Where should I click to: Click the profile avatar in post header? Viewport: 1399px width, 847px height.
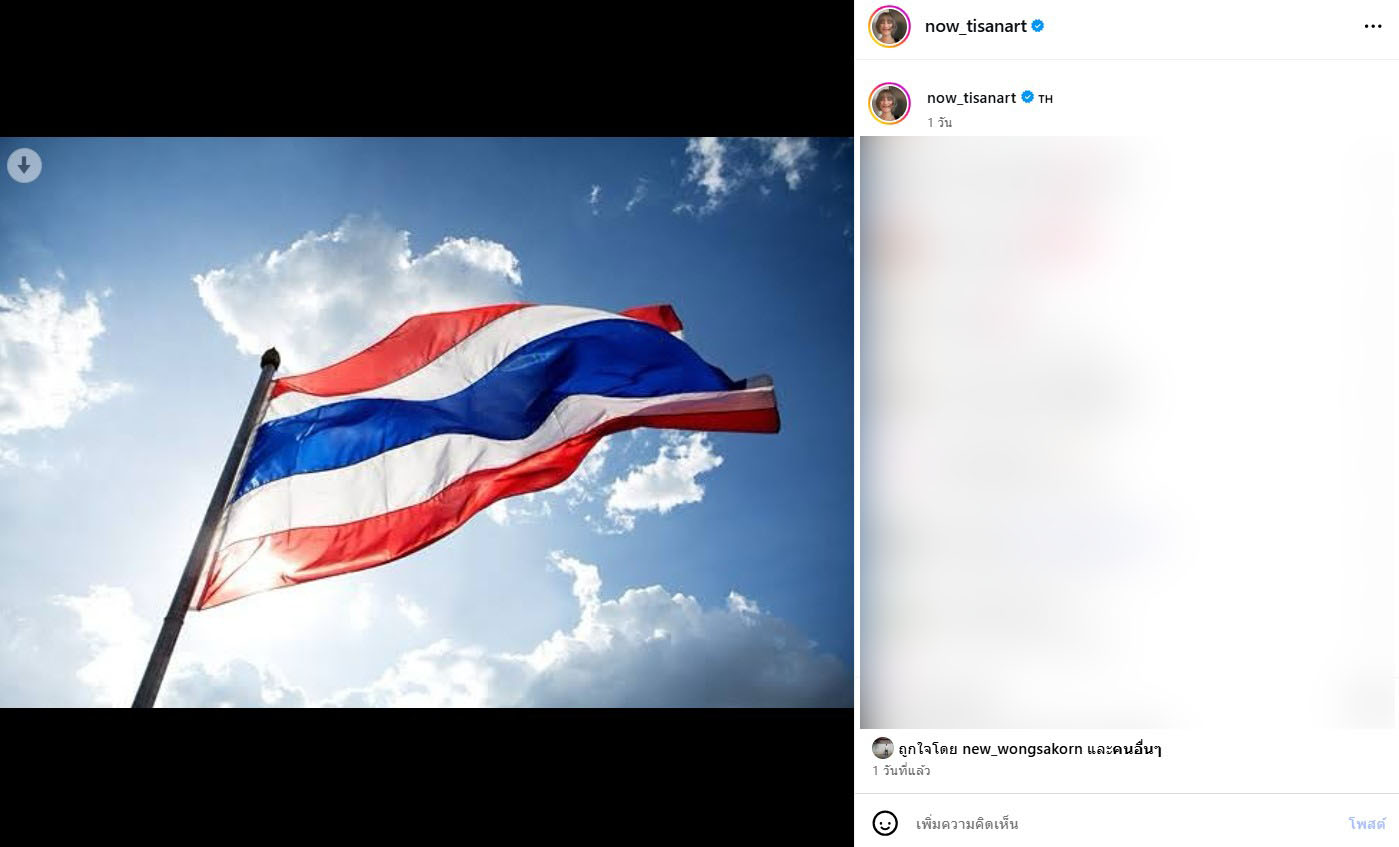889,26
